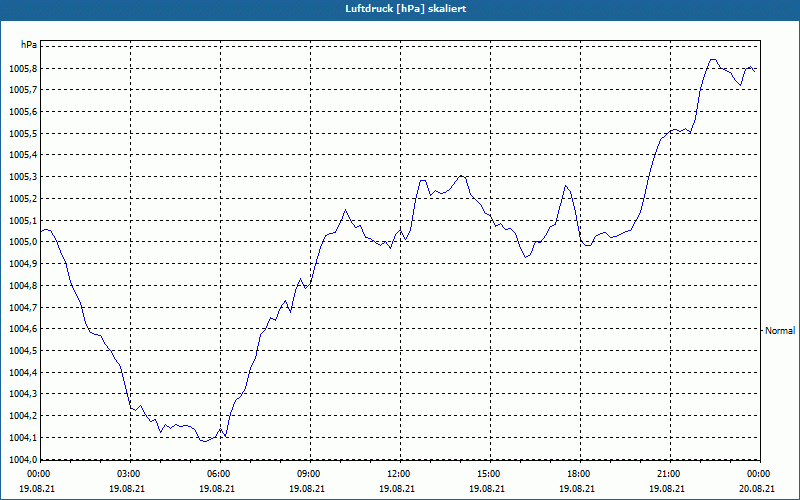The width and height of the screenshot is (800, 500).
Task: Click the 1004,5 y-axis label
Action: pos(23,351)
